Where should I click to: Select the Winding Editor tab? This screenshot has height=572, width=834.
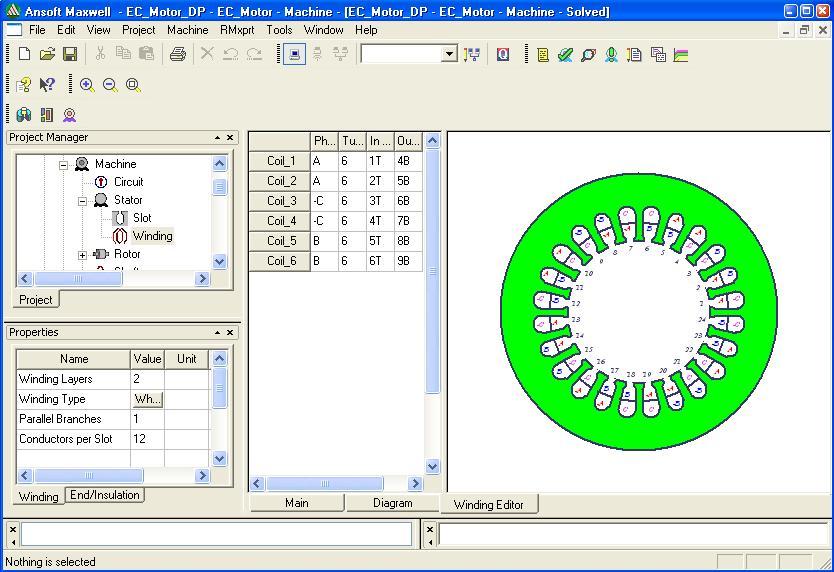[x=488, y=504]
